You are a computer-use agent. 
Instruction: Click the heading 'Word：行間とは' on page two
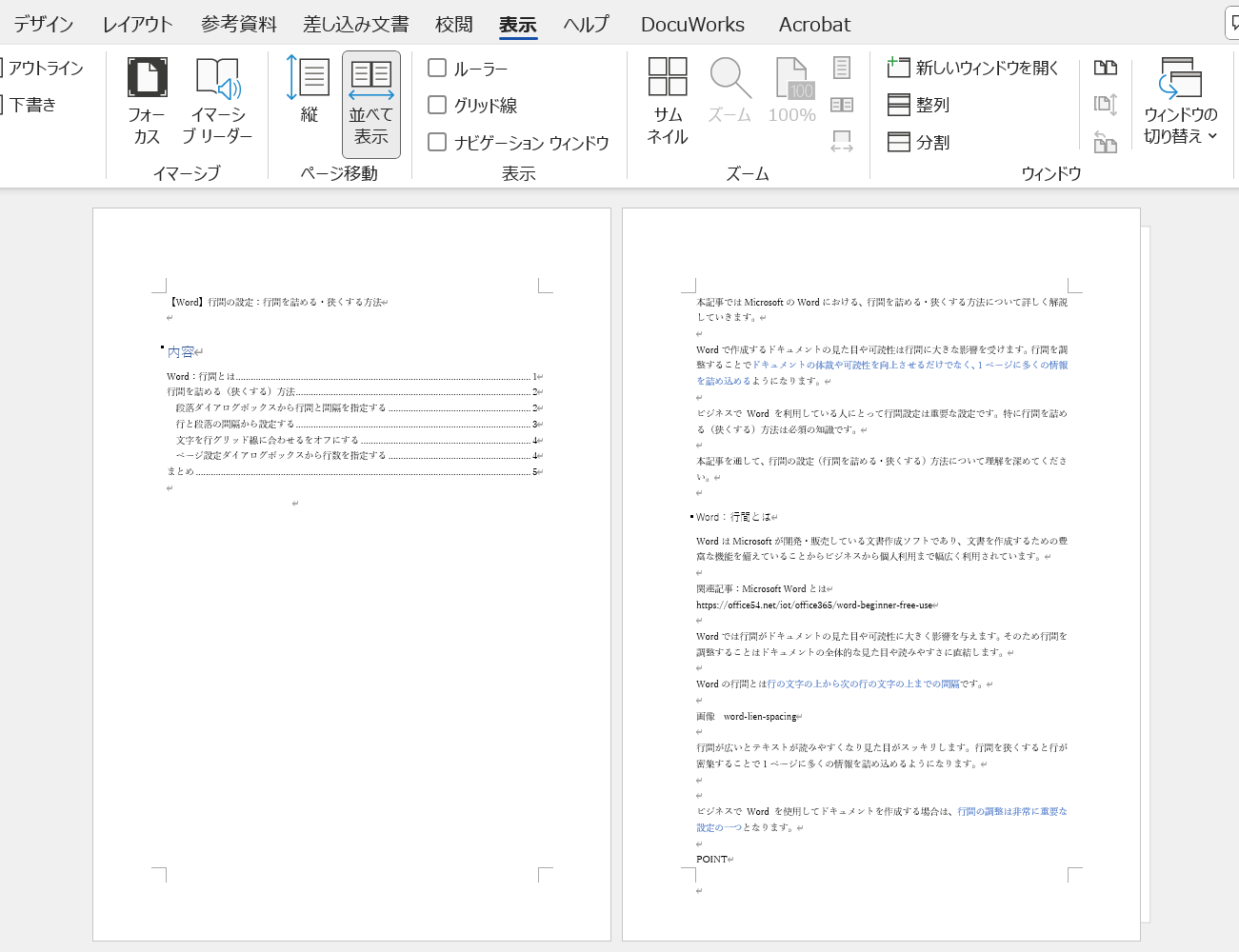(x=733, y=517)
